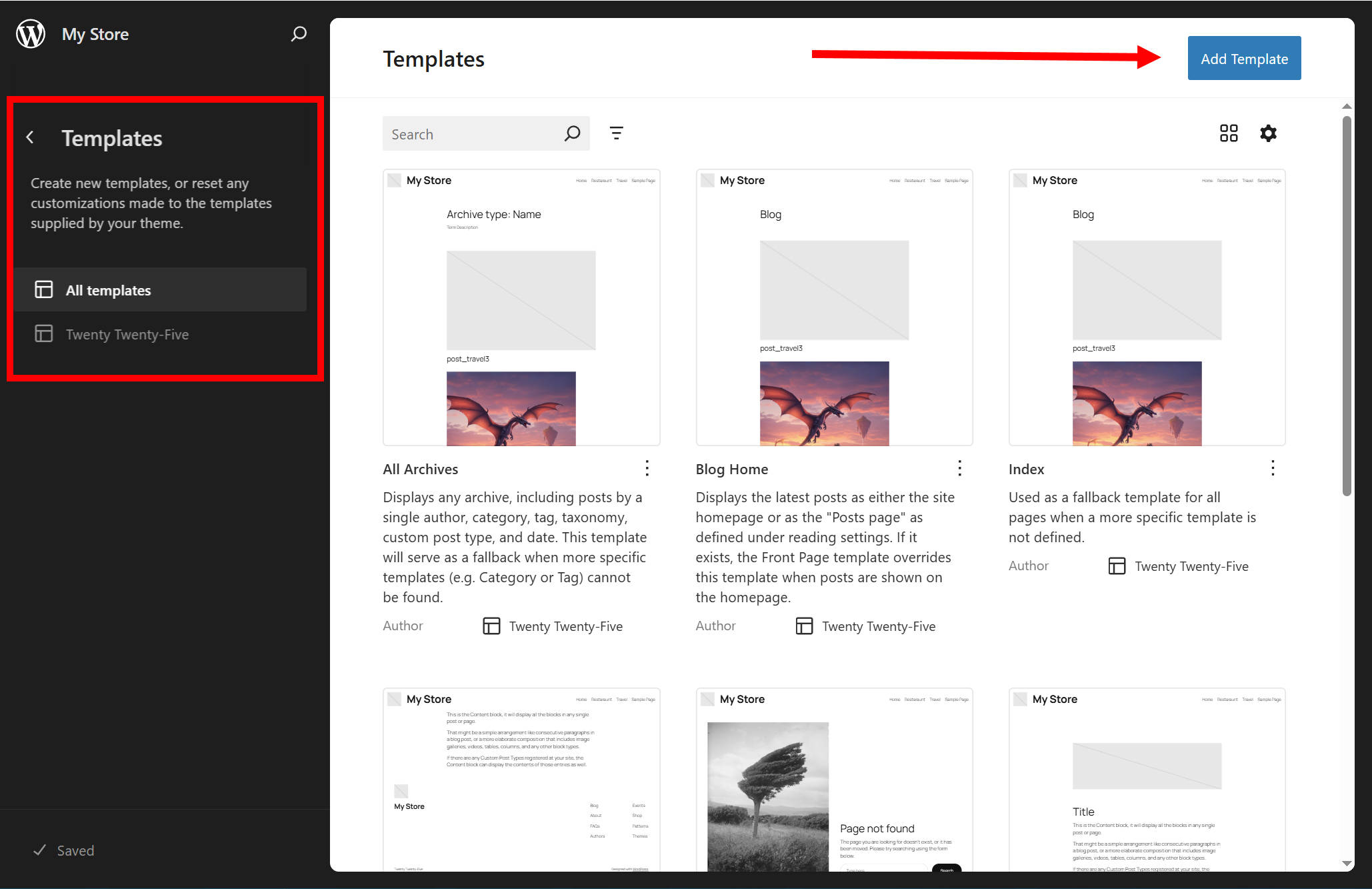Click the WordPress logo icon
The image size is (1372, 889).
tap(31, 33)
